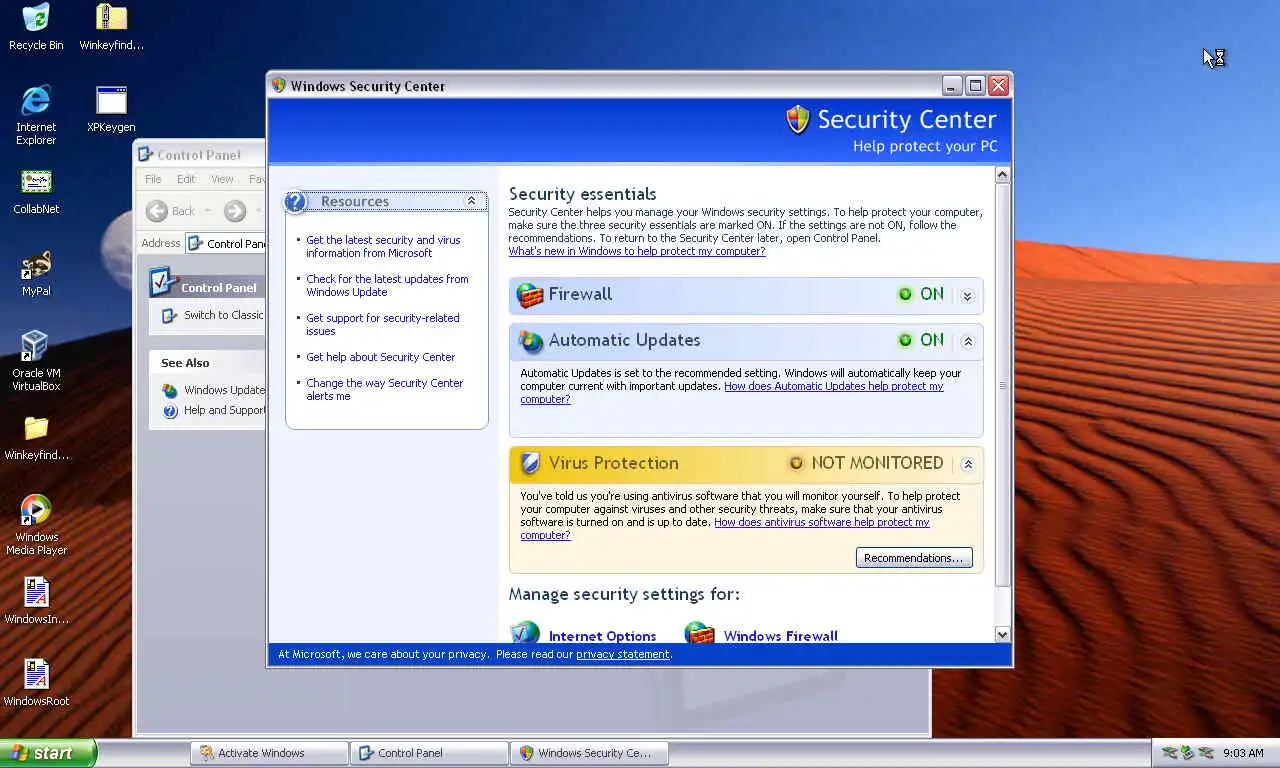Click the Security Center scrollbar up arrow

point(1002,175)
